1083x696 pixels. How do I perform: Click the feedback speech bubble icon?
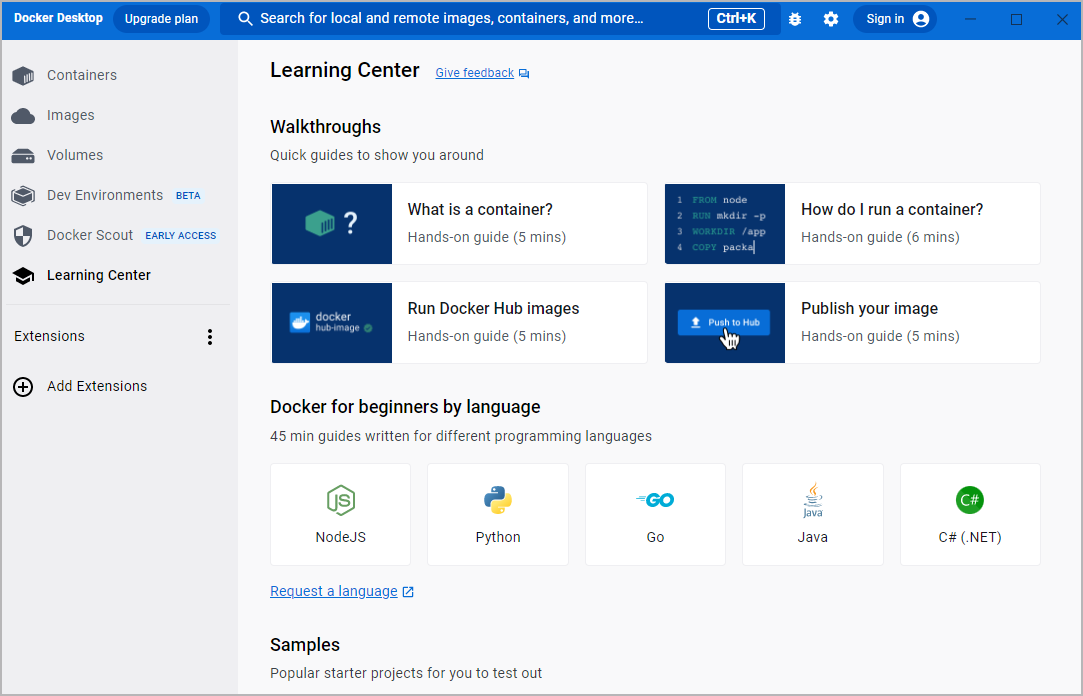point(524,74)
